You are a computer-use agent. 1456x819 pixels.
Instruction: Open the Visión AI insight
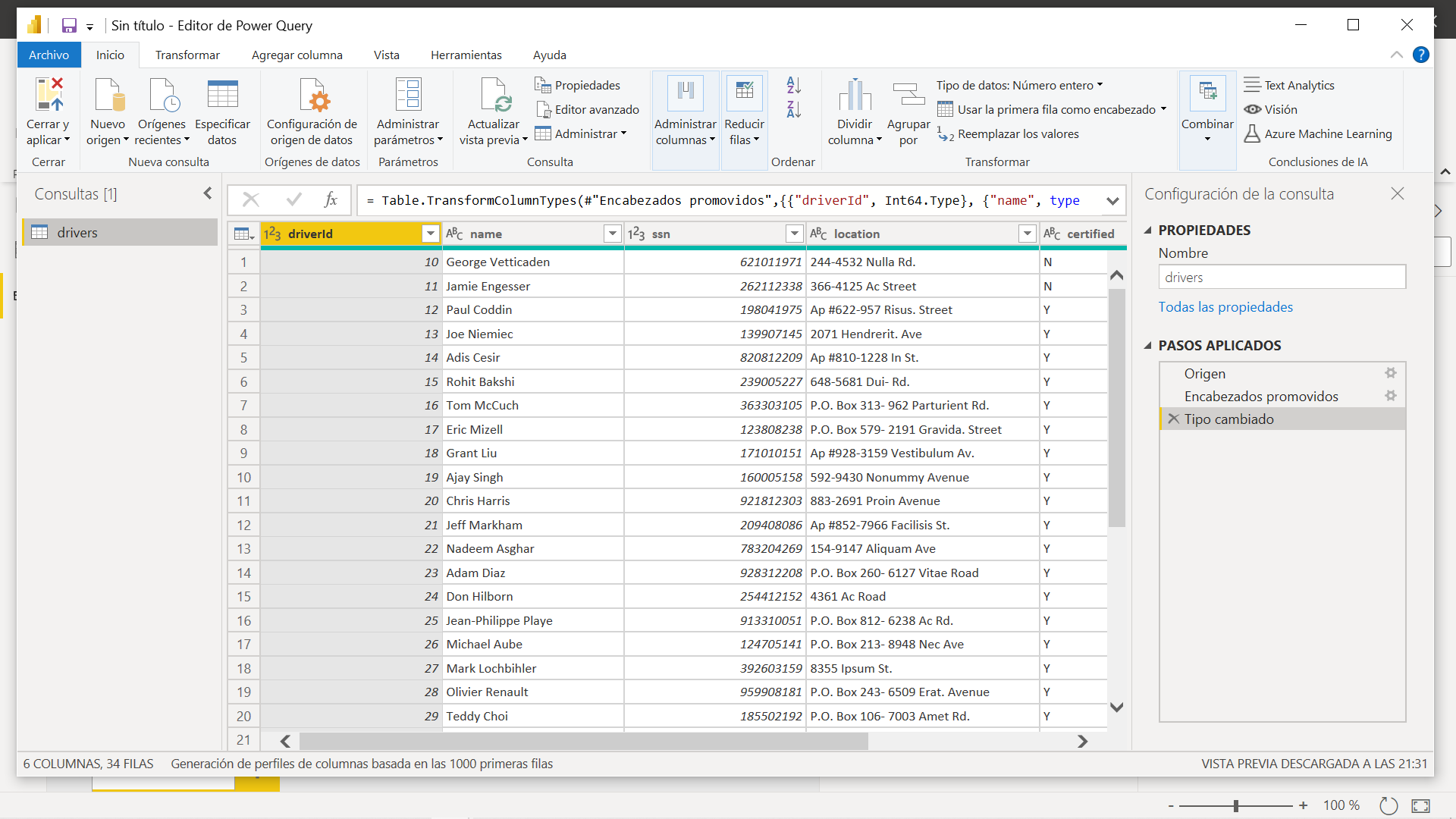click(1271, 109)
